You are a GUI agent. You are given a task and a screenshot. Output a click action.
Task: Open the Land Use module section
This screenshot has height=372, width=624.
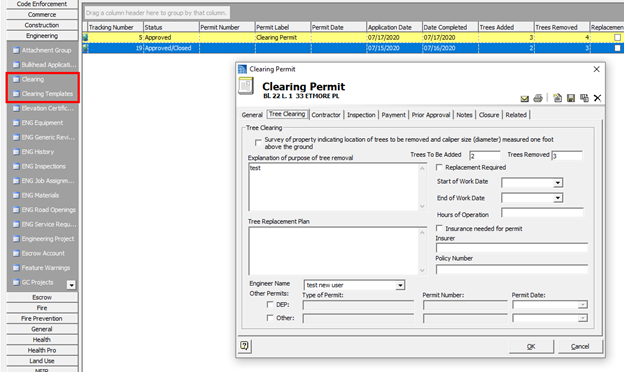click(42, 361)
